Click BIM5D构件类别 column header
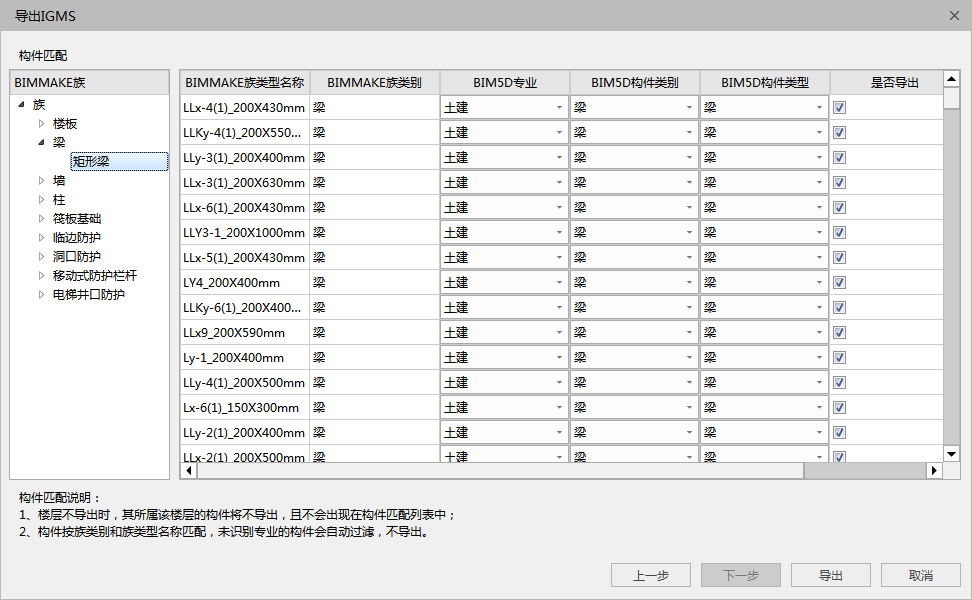Screen dimensions: 972x600 [x=635, y=82]
